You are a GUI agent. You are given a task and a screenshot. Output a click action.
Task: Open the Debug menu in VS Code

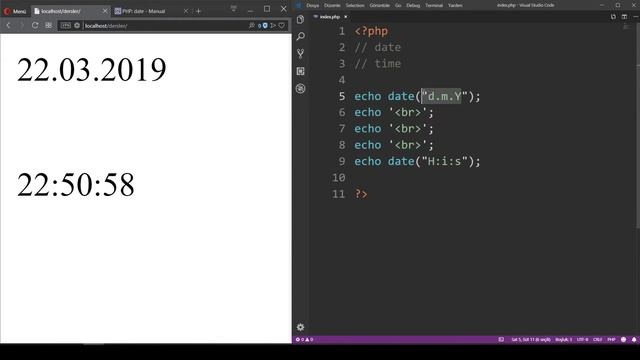pyautogui.click(x=413, y=5)
